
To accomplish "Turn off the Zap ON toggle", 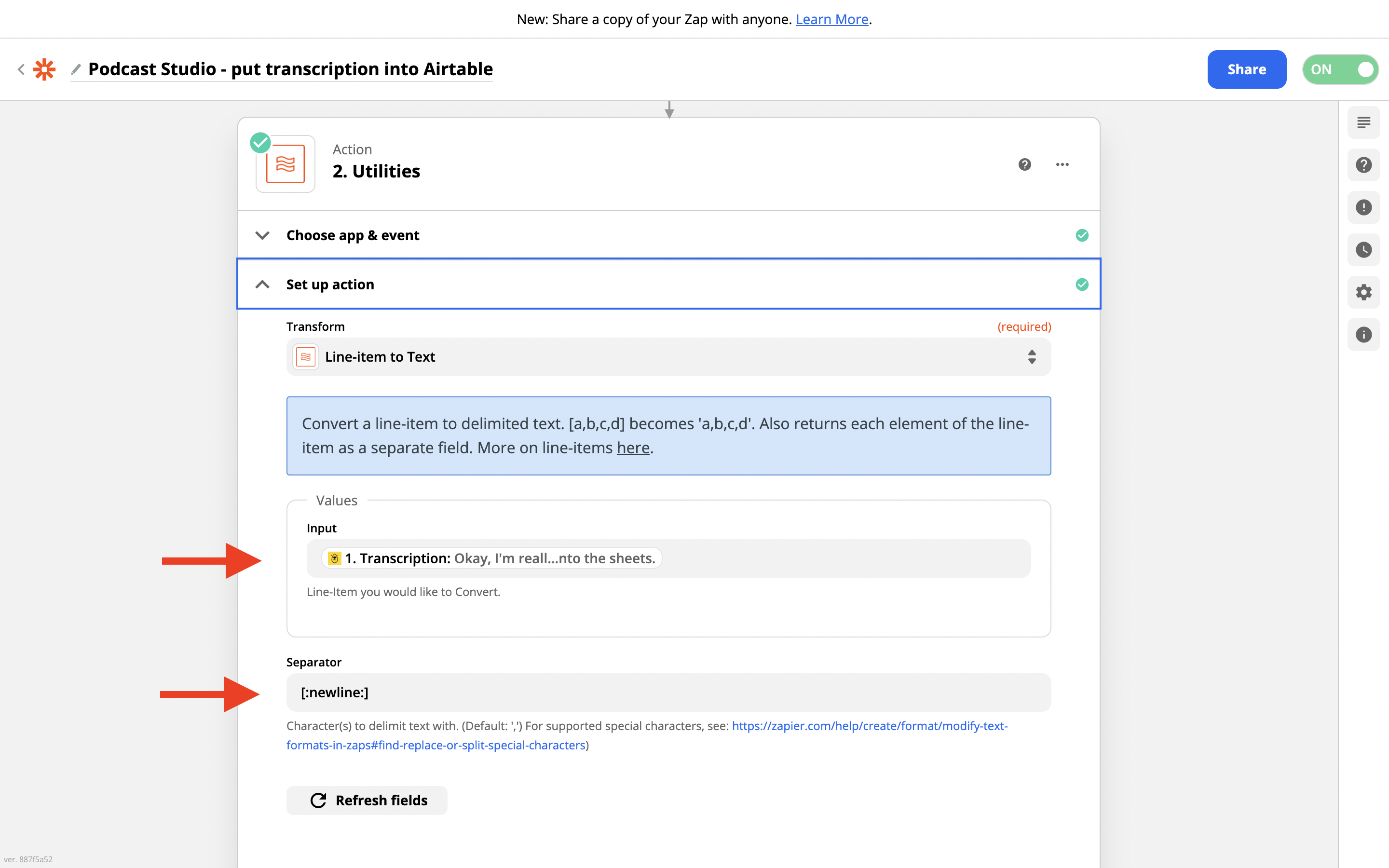I will point(1340,69).
